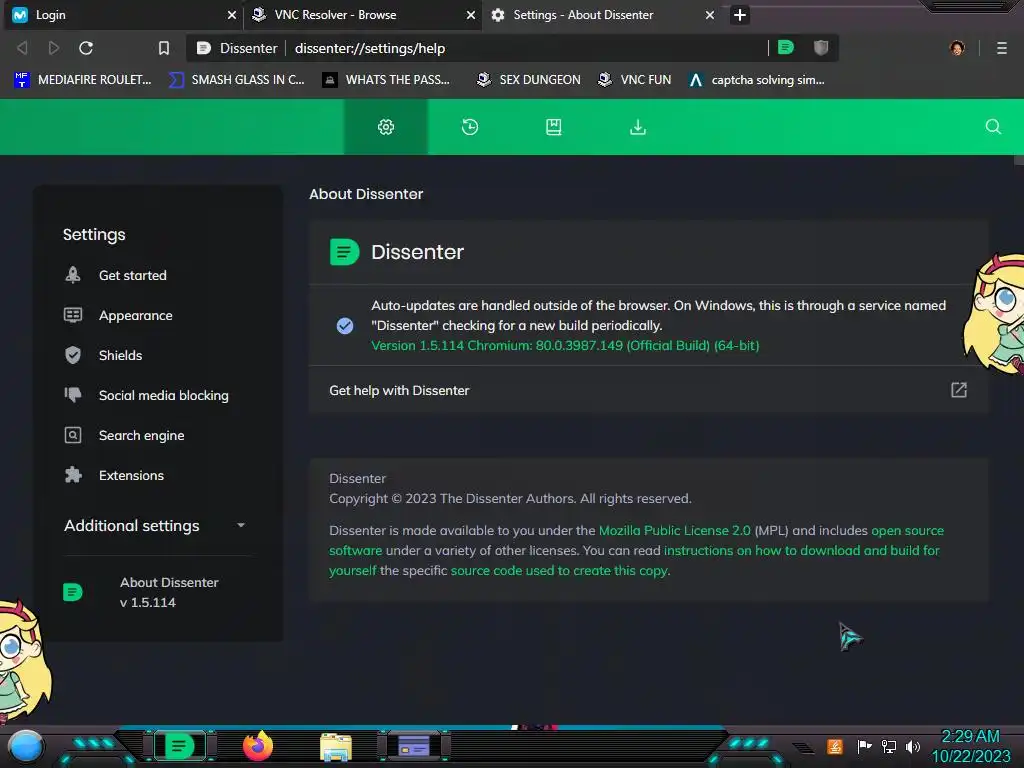Reload the page
Viewport: 1024px width, 768px height.
[86, 48]
